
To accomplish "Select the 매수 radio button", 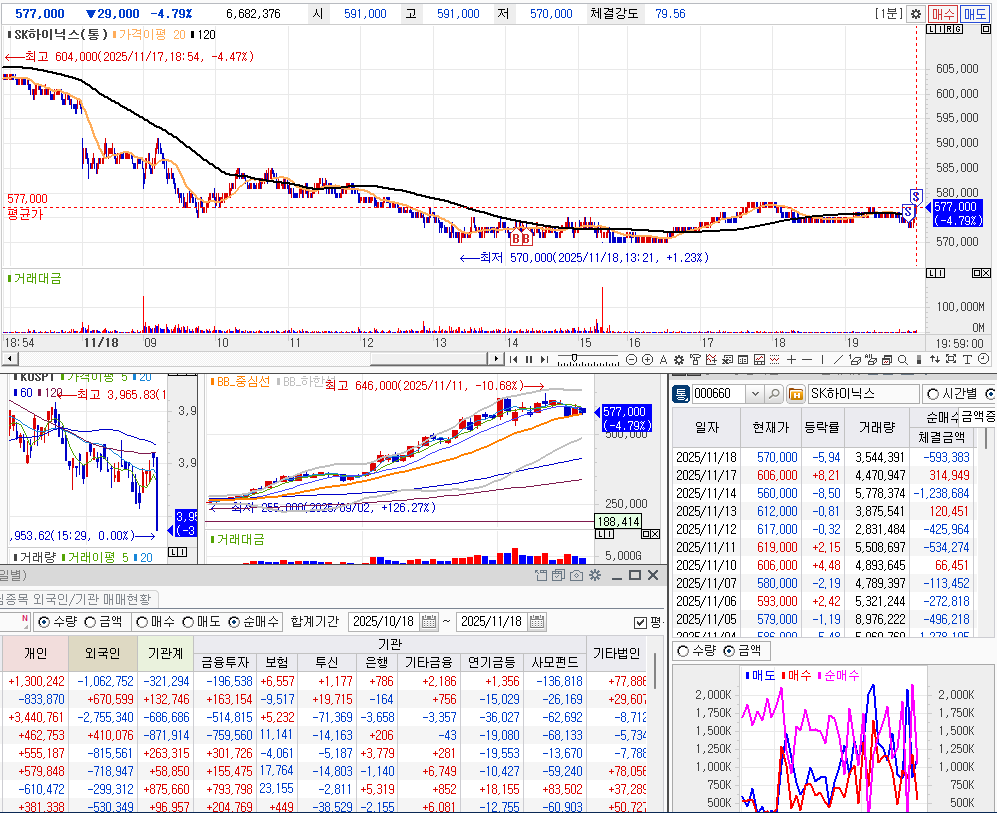I will click(x=142, y=622).
